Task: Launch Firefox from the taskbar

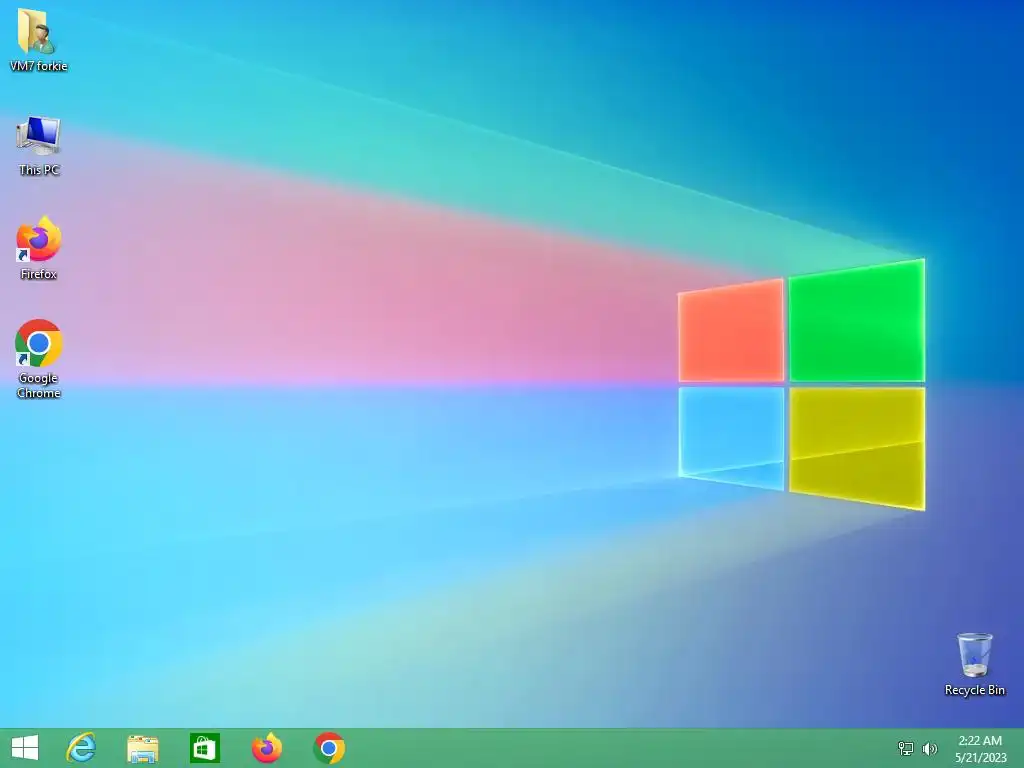Action: [x=266, y=748]
